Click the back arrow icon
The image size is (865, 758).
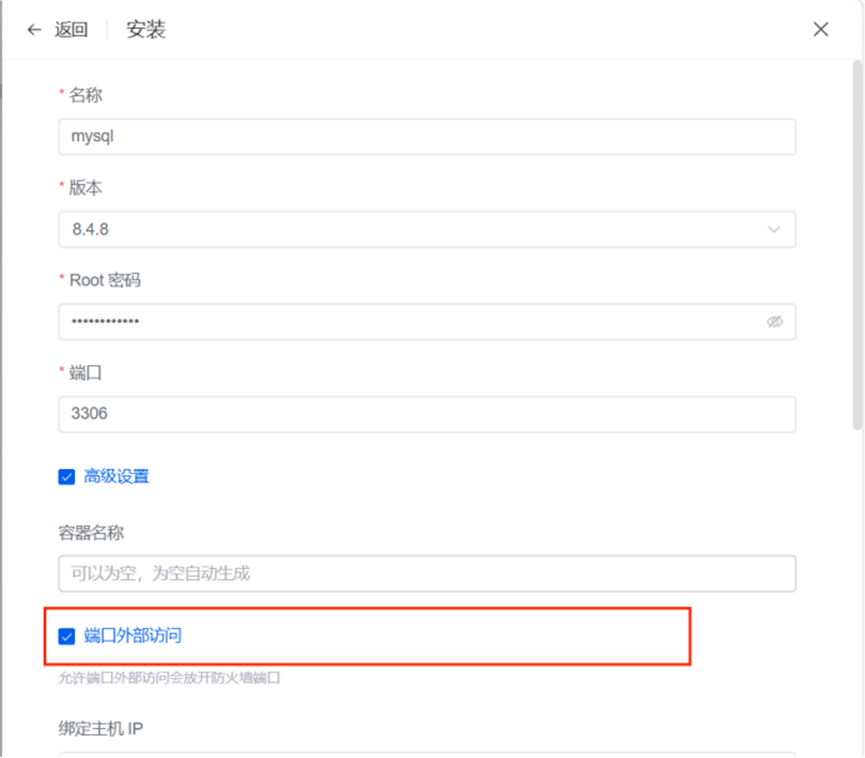click(34, 30)
